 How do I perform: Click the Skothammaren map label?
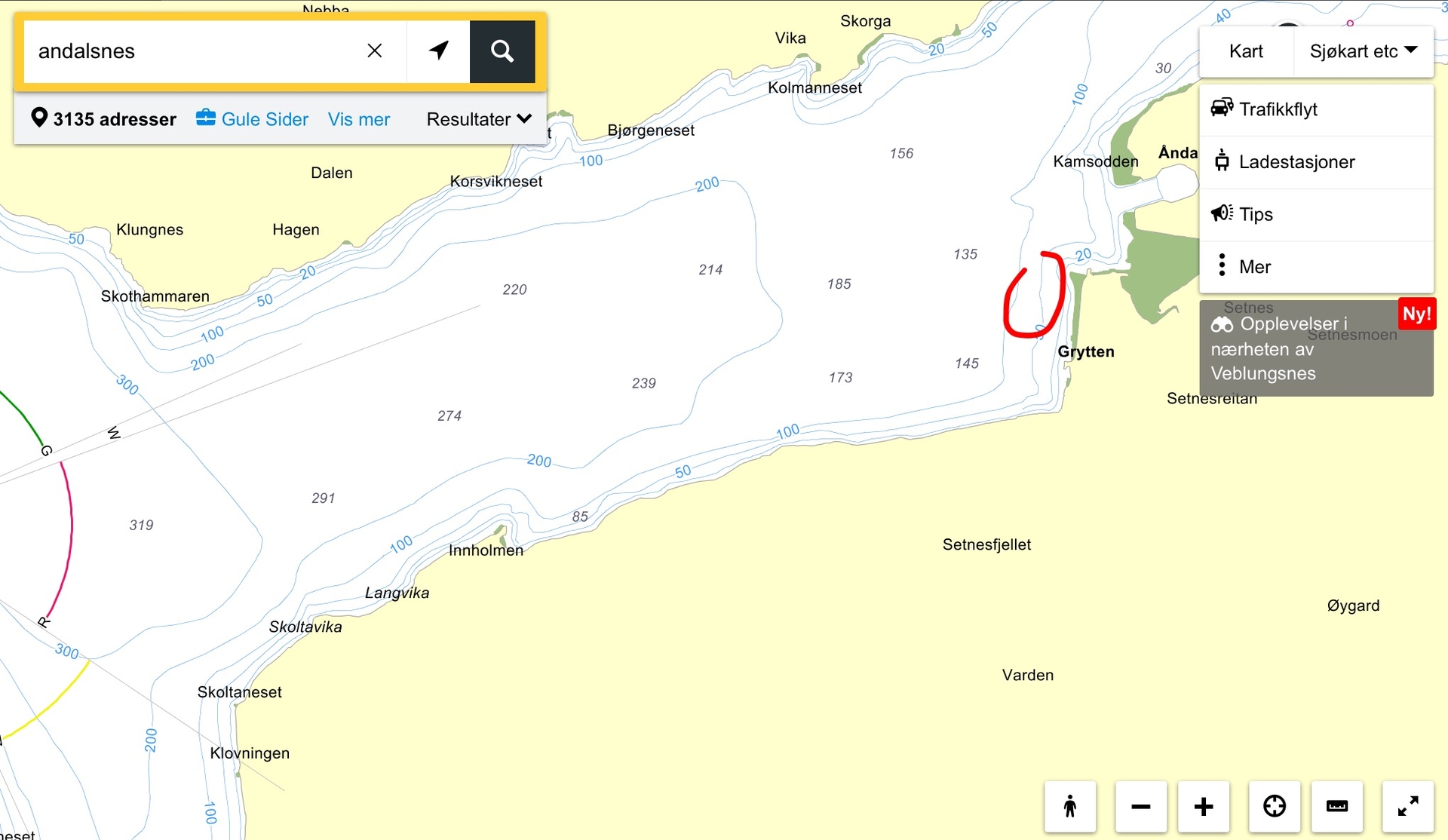coord(155,296)
